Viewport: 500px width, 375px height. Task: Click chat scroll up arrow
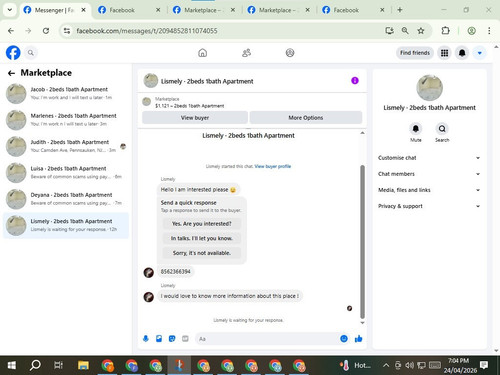pyautogui.click(x=362, y=133)
